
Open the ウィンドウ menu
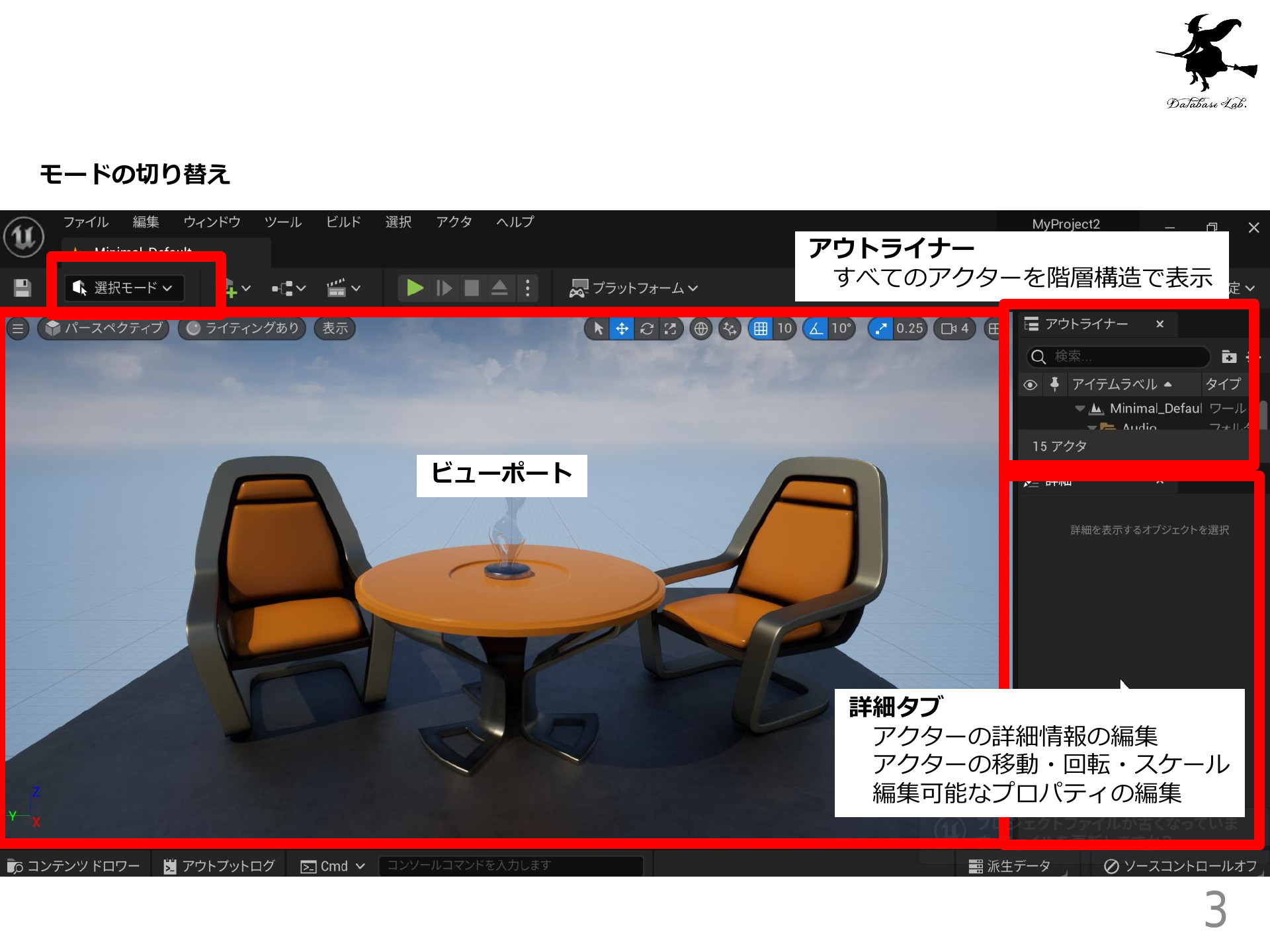tap(212, 222)
